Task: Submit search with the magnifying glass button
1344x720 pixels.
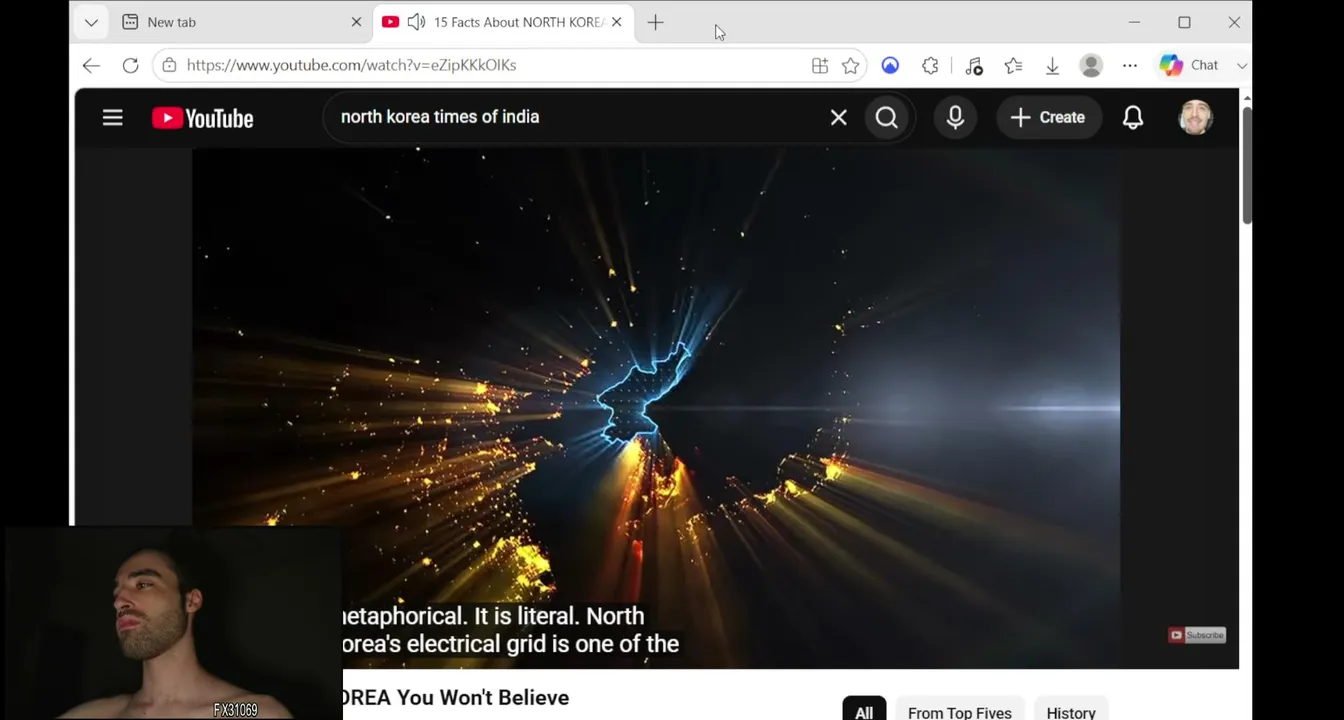Action: pos(887,118)
